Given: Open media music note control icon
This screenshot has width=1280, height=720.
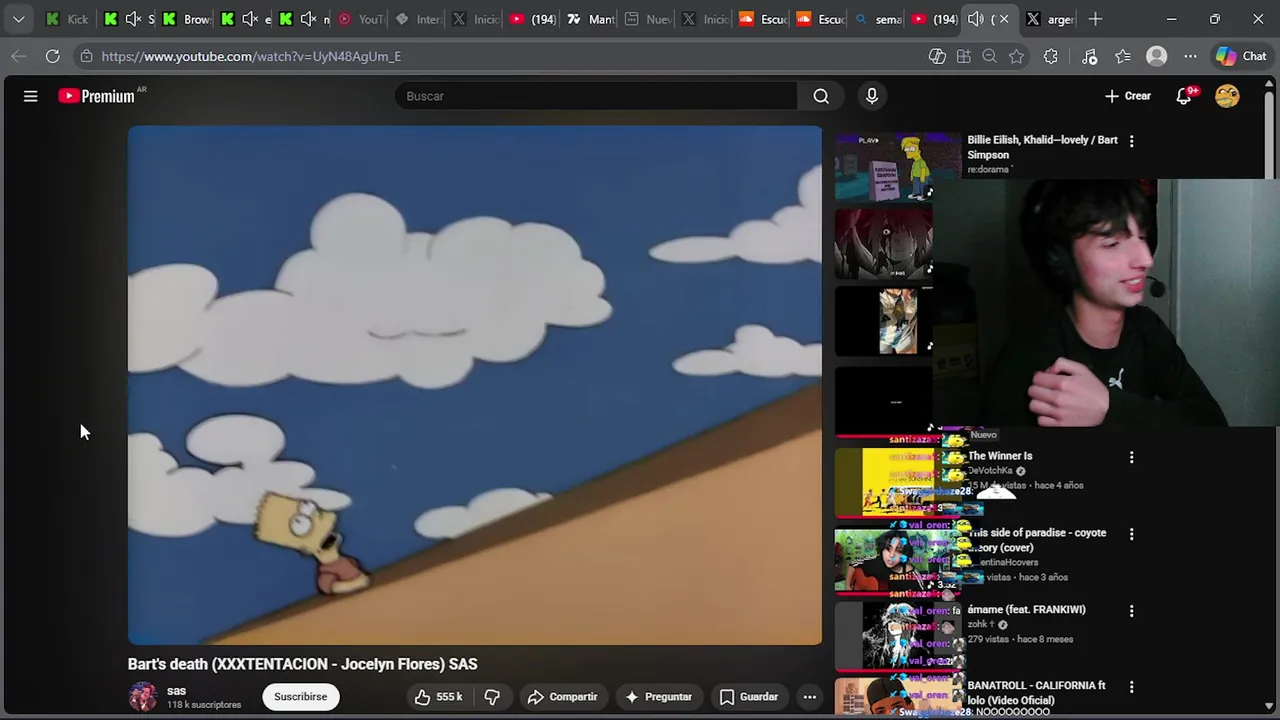Looking at the screenshot, I should (1090, 56).
